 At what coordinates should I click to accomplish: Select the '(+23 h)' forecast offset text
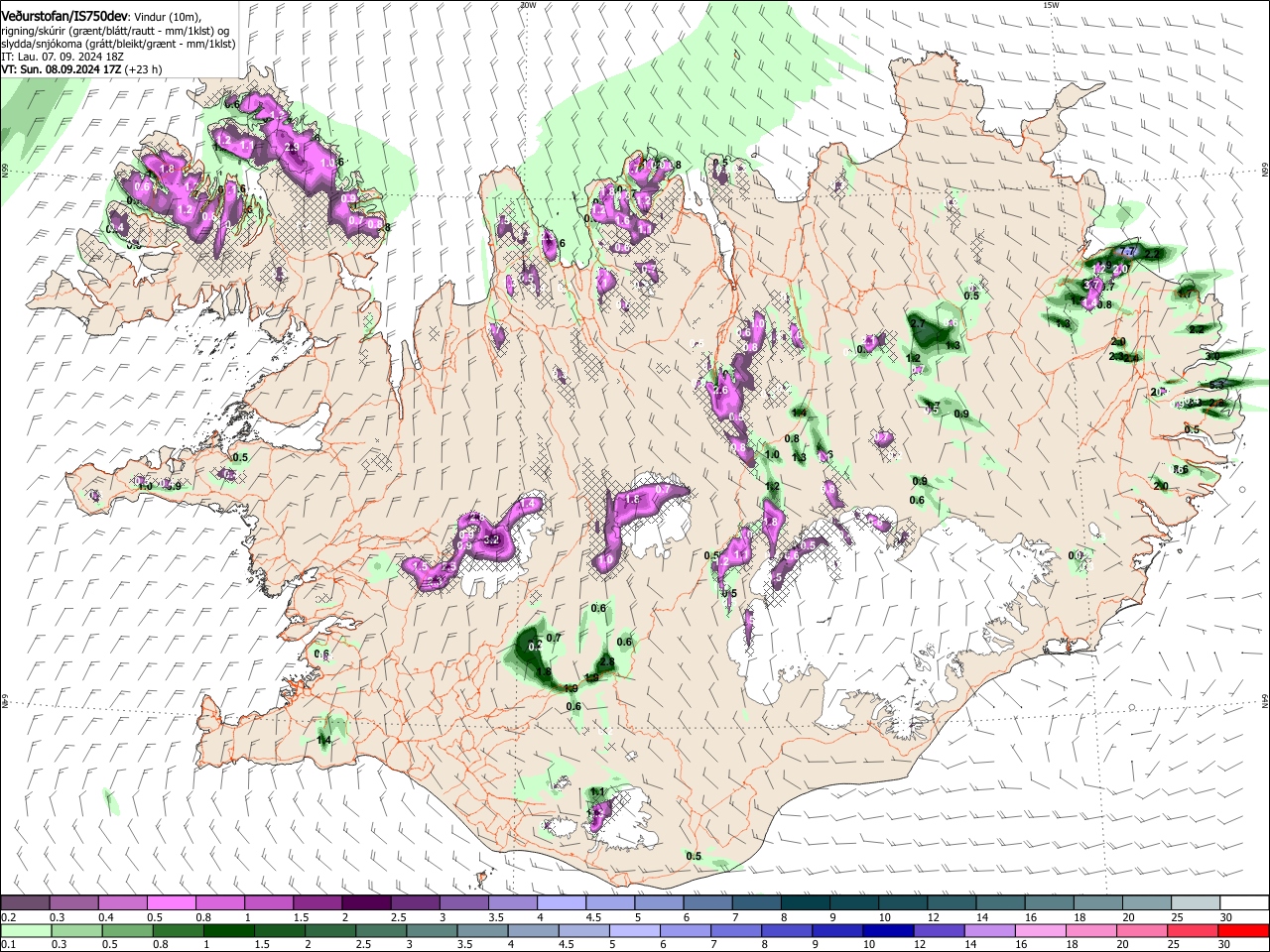[144, 70]
